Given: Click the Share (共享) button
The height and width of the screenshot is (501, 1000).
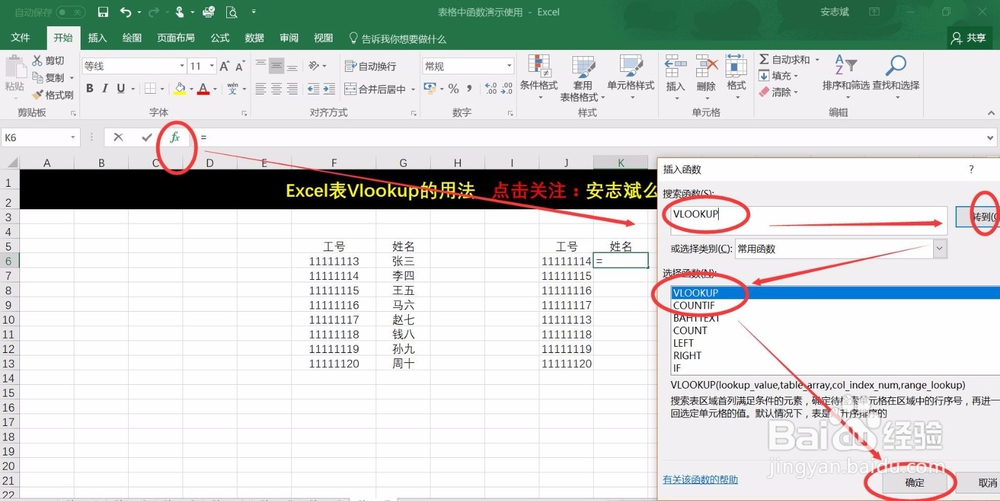Looking at the screenshot, I should pyautogui.click(x=970, y=38).
